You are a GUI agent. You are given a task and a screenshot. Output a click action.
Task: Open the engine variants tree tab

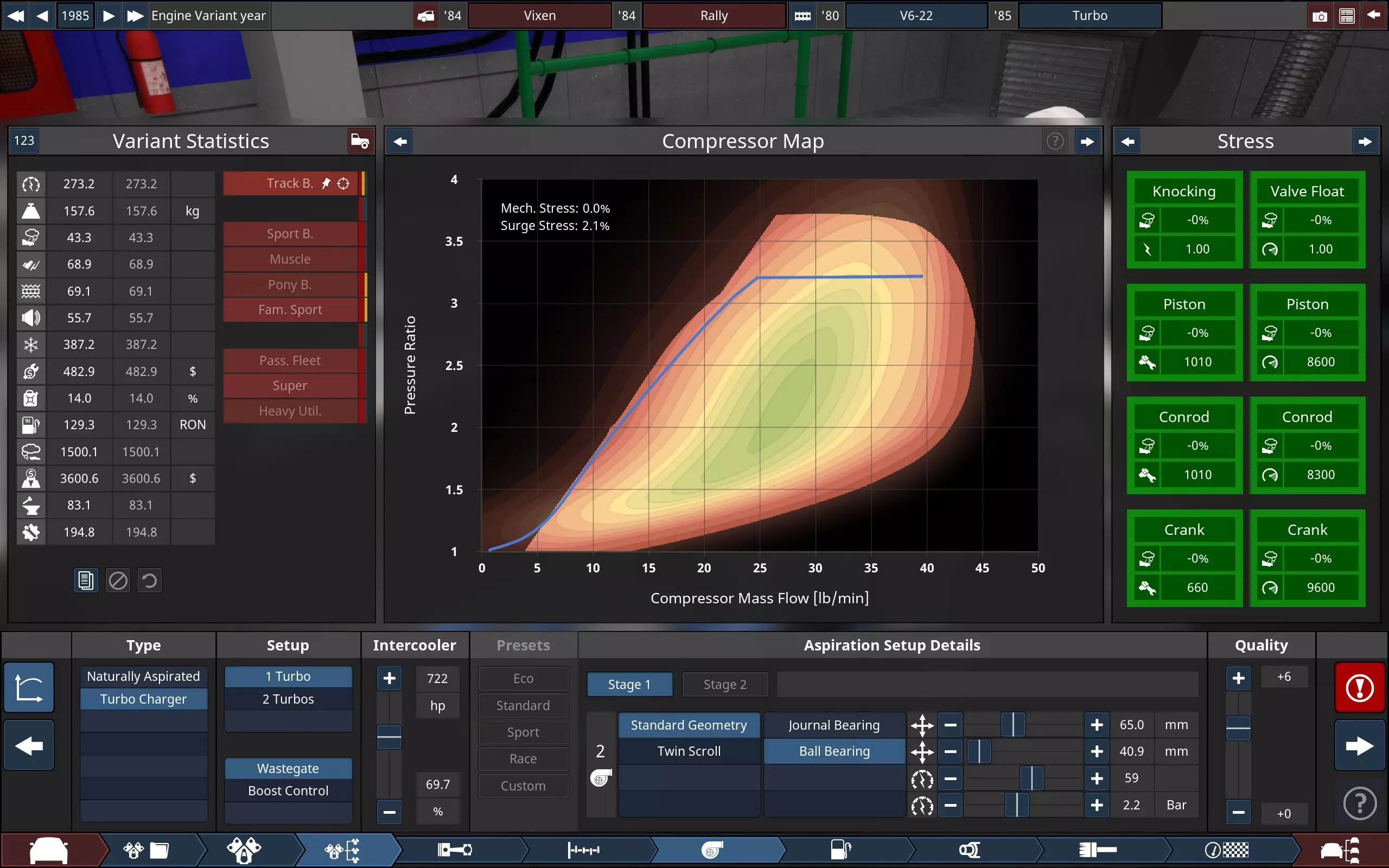343,850
